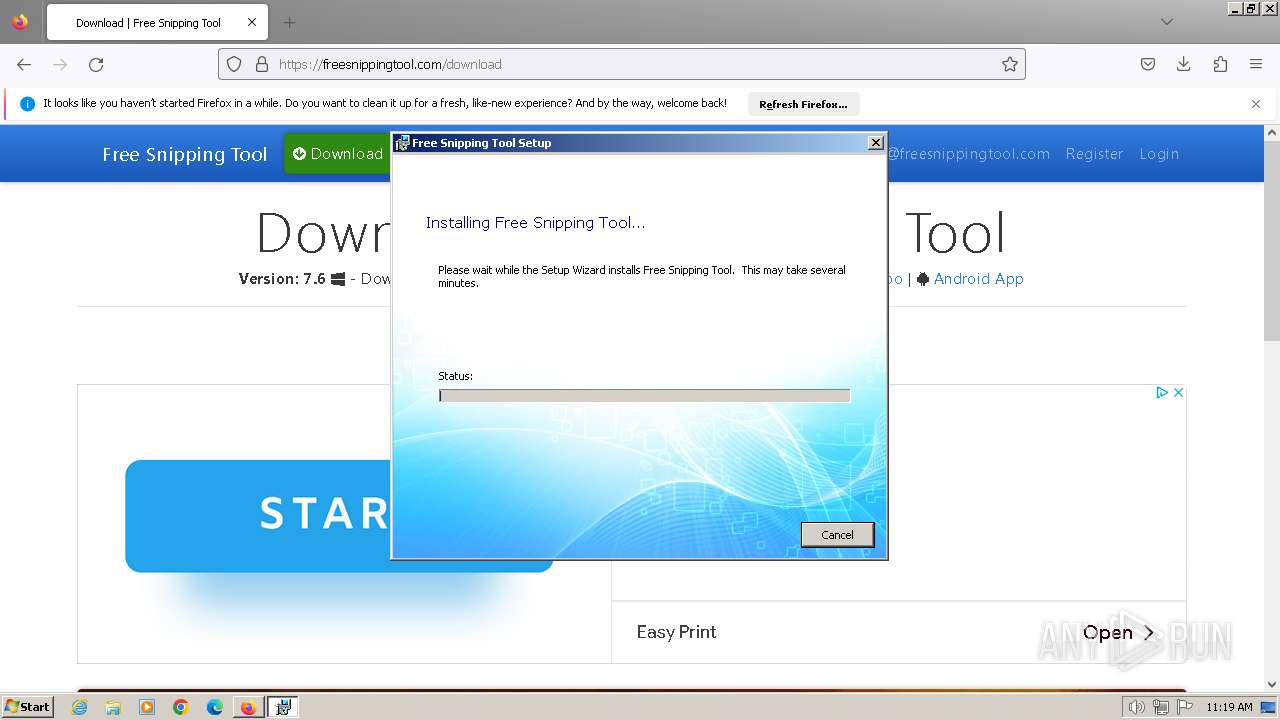Close the Download | Free Snipping Tool tab
Screen dimensions: 1280x720
pyautogui.click(x=251, y=22)
